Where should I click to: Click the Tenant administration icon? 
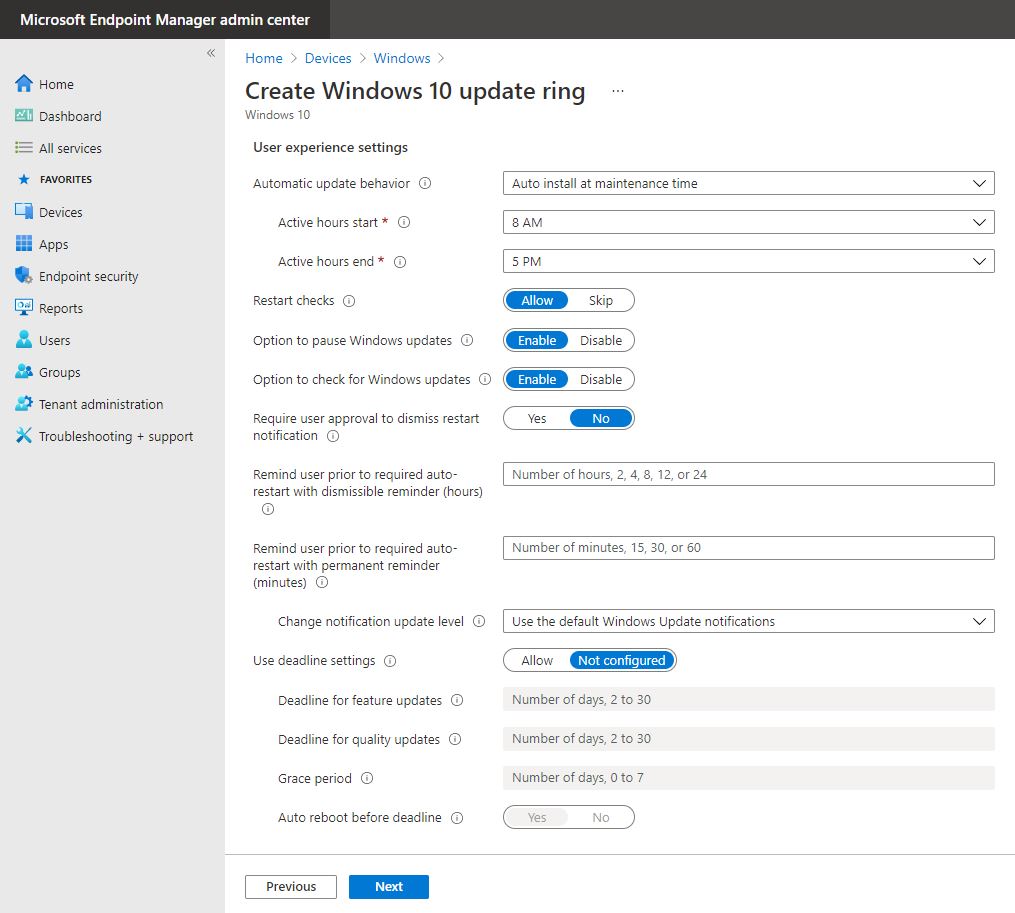coord(24,403)
